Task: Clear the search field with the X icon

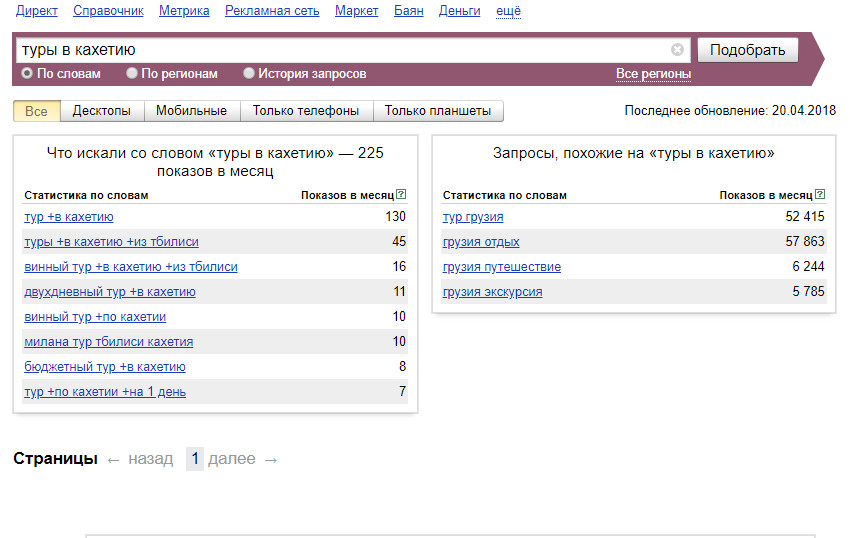Action: click(x=677, y=50)
